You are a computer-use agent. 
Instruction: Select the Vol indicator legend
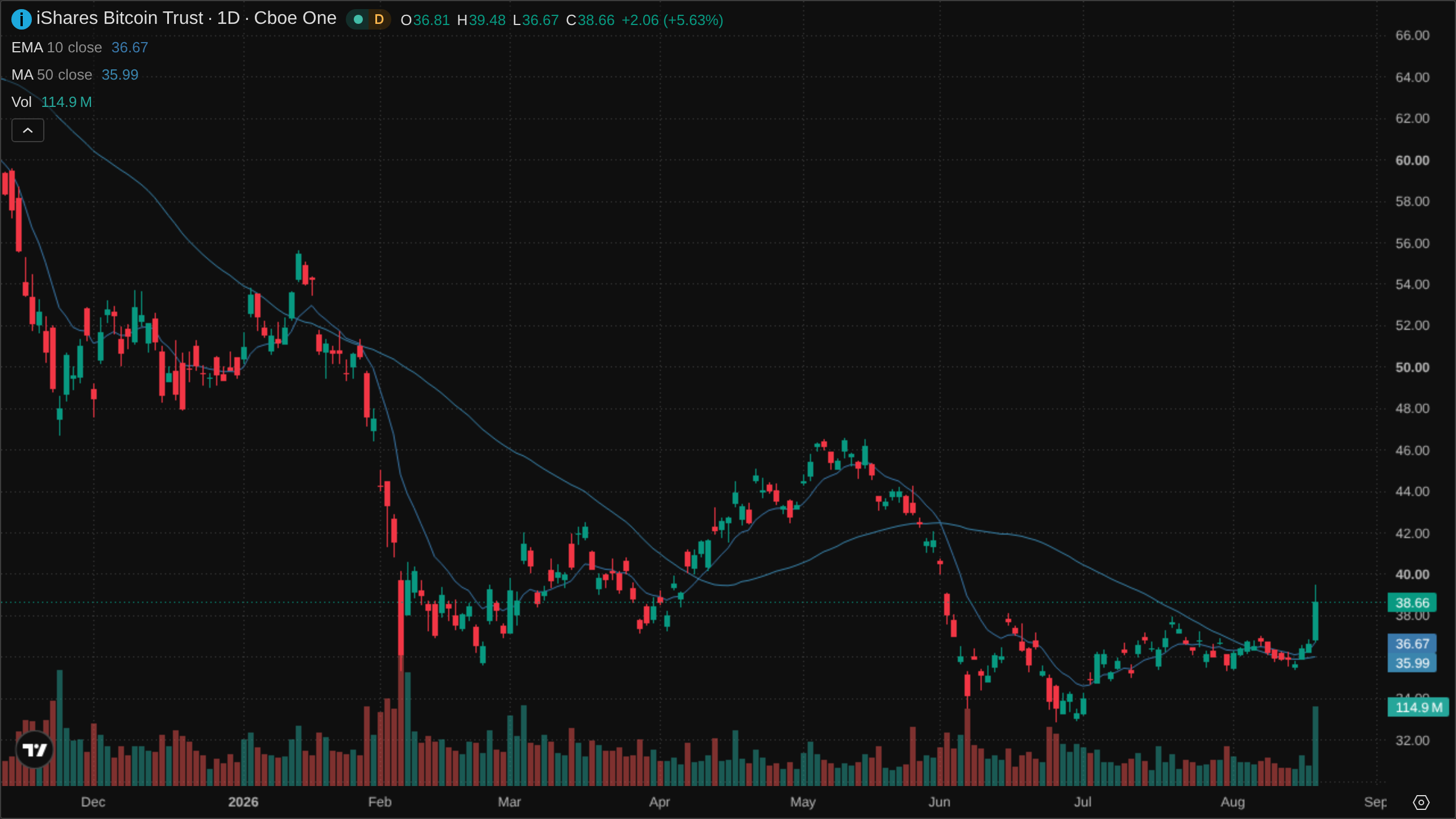pos(52,102)
